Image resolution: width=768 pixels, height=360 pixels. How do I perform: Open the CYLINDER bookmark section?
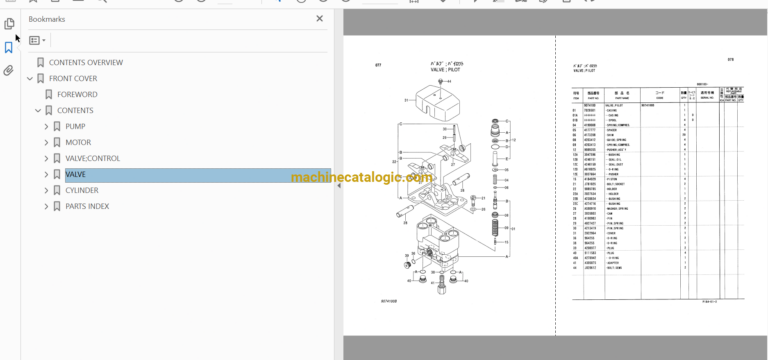click(82, 191)
